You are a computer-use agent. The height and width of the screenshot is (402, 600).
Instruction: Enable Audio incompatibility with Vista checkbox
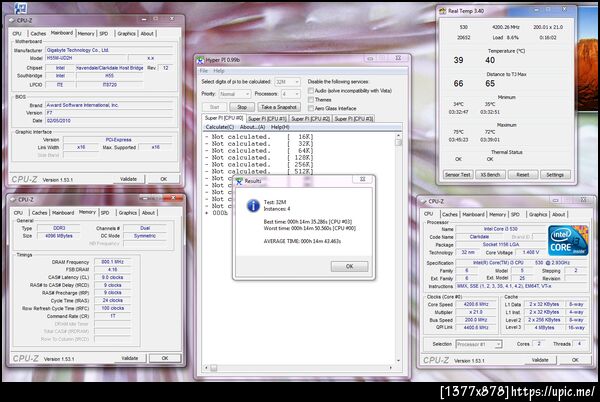tap(311, 91)
